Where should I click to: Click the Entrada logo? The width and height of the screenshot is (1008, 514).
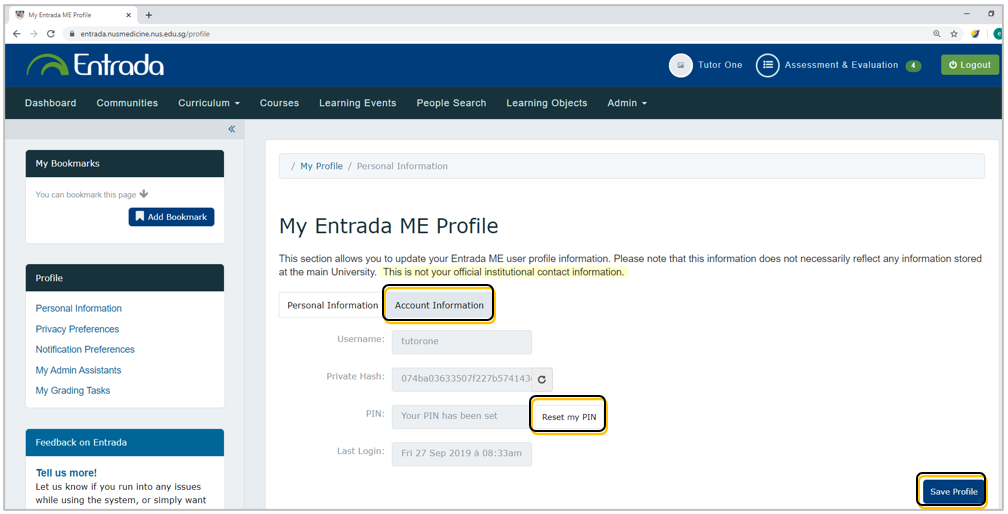95,65
